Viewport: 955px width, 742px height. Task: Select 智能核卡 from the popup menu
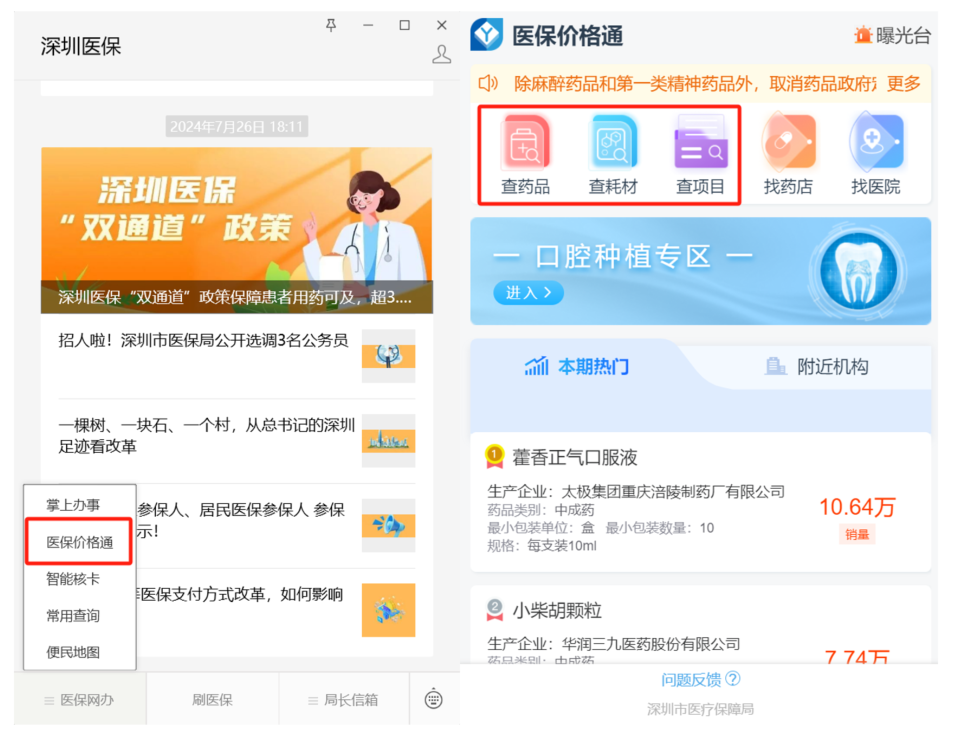coord(73,579)
